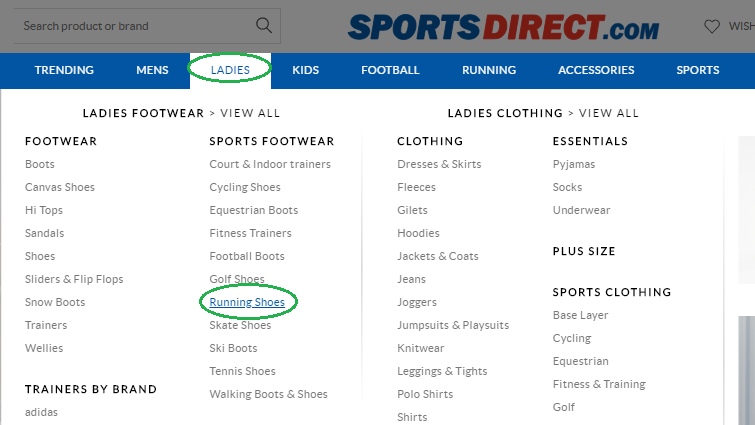The width and height of the screenshot is (755, 425).
Task: Click the Sports Footwear heading
Action: (272, 142)
